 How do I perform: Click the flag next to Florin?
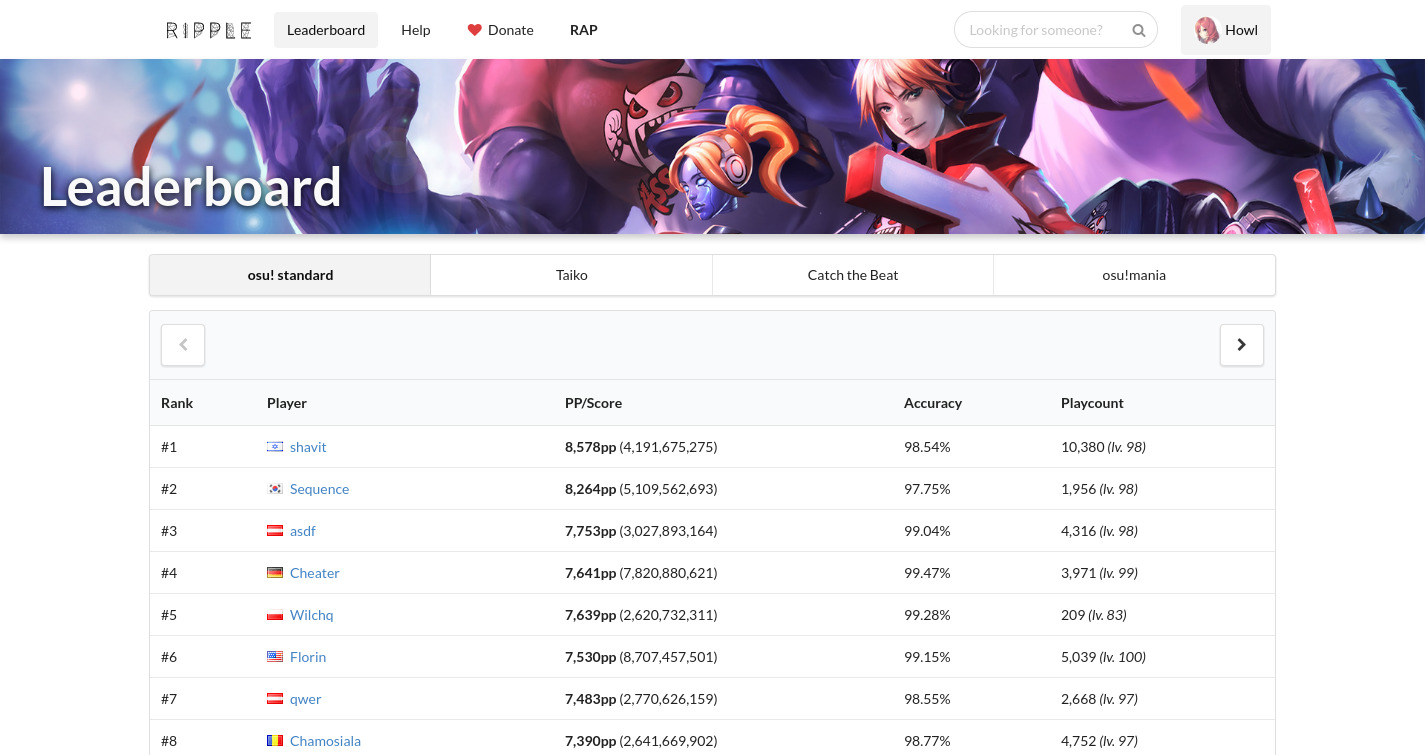275,657
